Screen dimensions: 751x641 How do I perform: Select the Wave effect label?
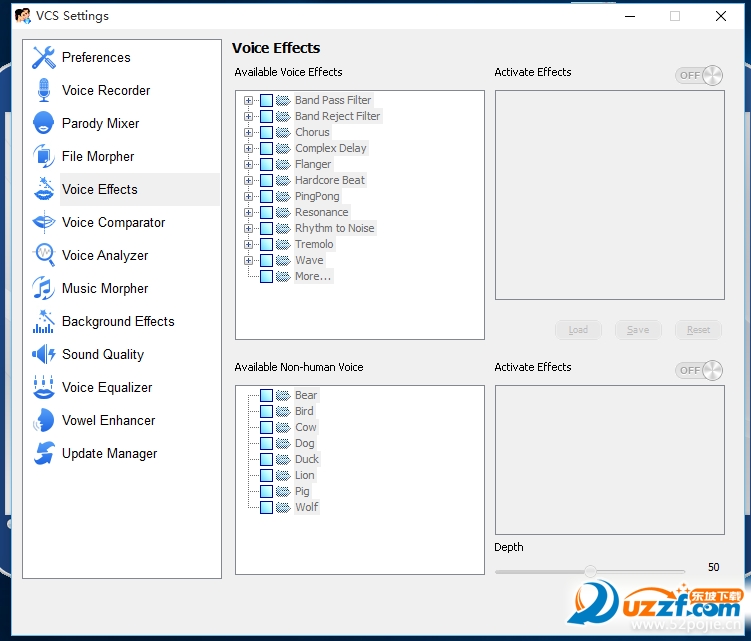pos(309,260)
